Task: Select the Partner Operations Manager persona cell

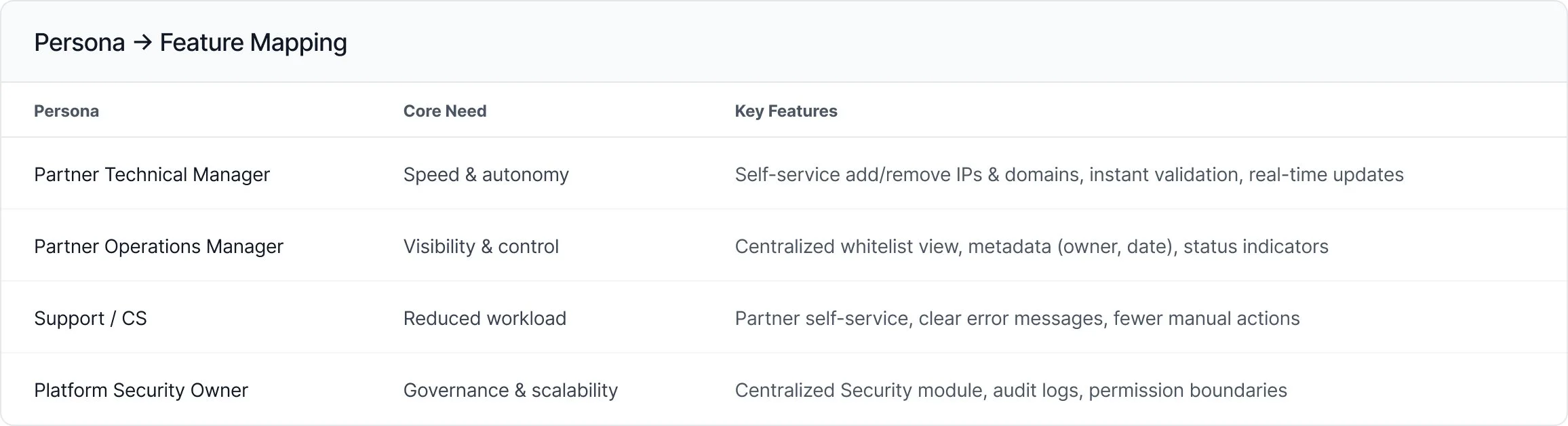Action: click(159, 247)
